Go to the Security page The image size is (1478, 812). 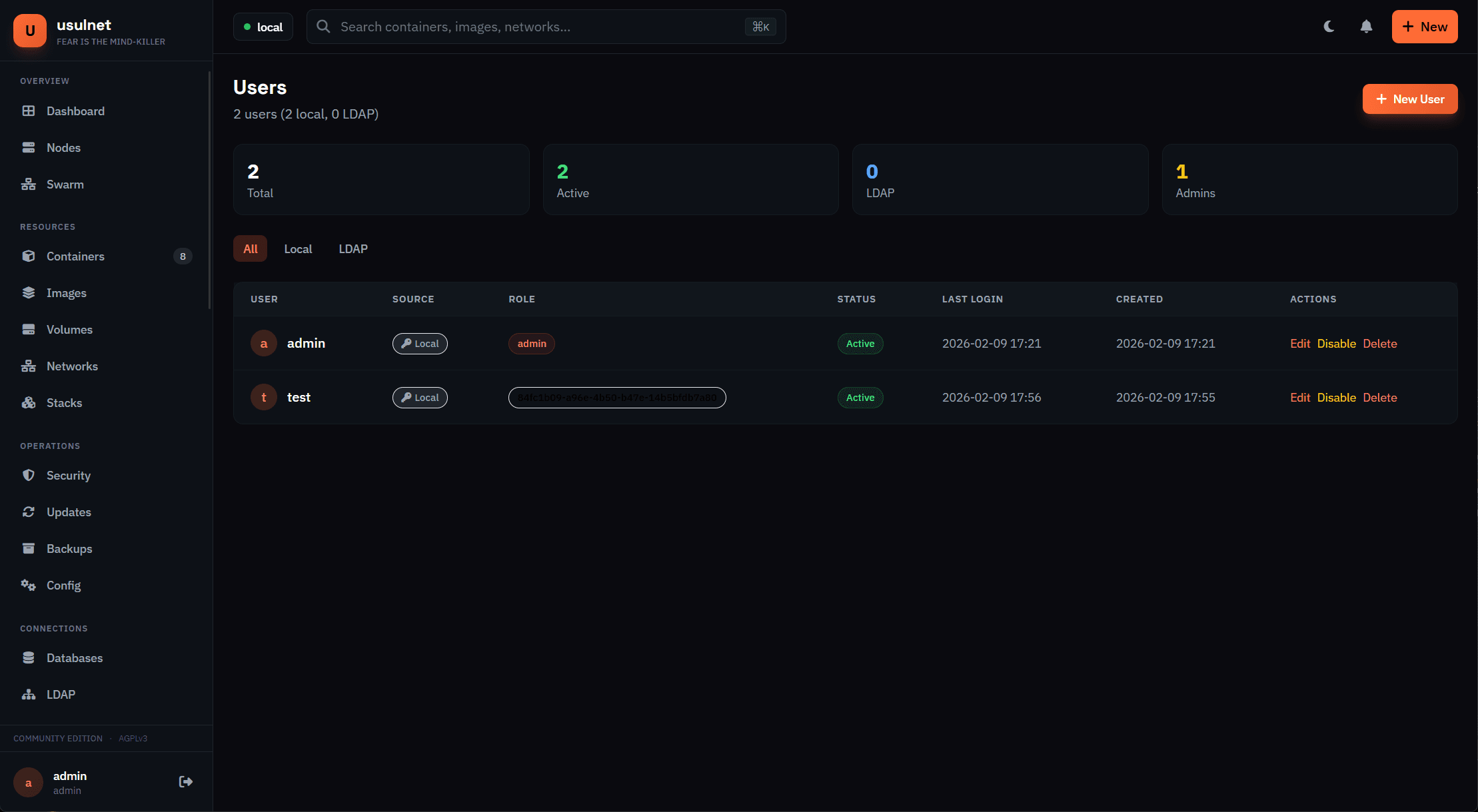tap(69, 475)
